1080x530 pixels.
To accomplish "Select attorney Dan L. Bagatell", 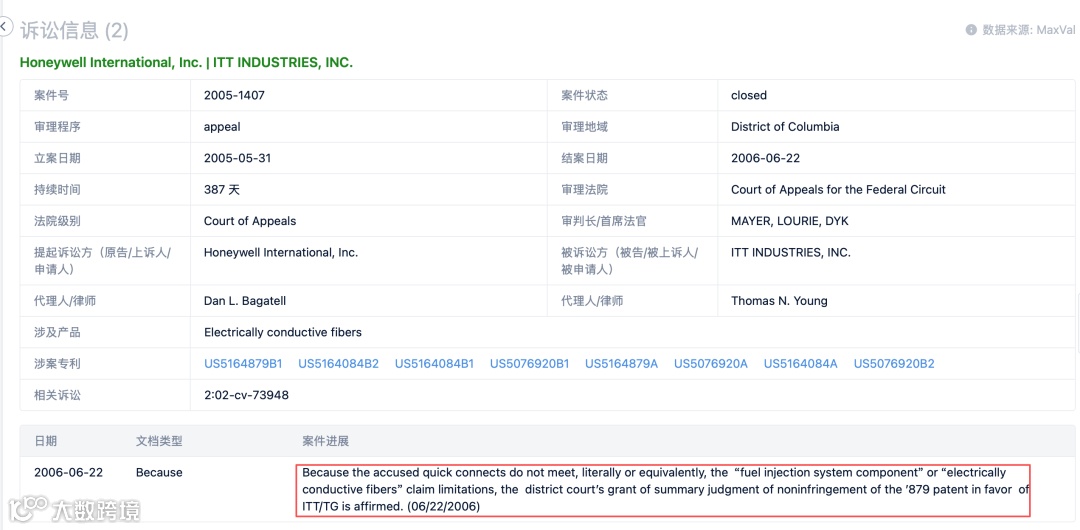I will tap(247, 300).
